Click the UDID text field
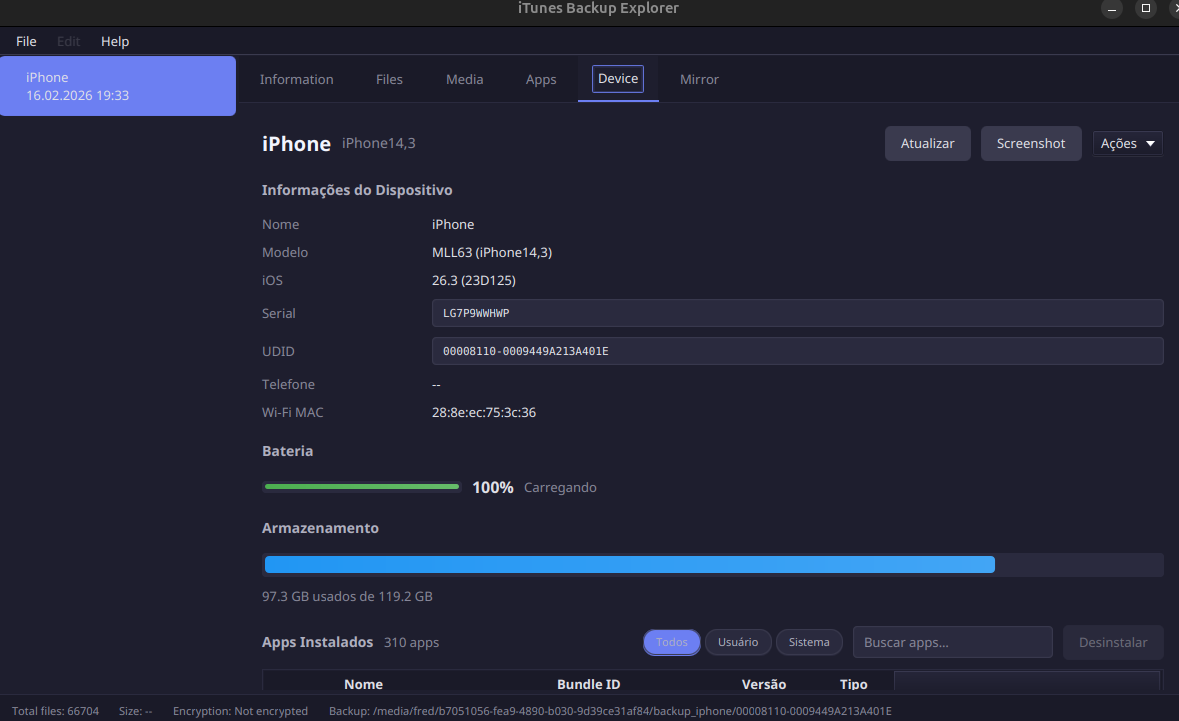The width and height of the screenshot is (1179, 721). [797, 351]
